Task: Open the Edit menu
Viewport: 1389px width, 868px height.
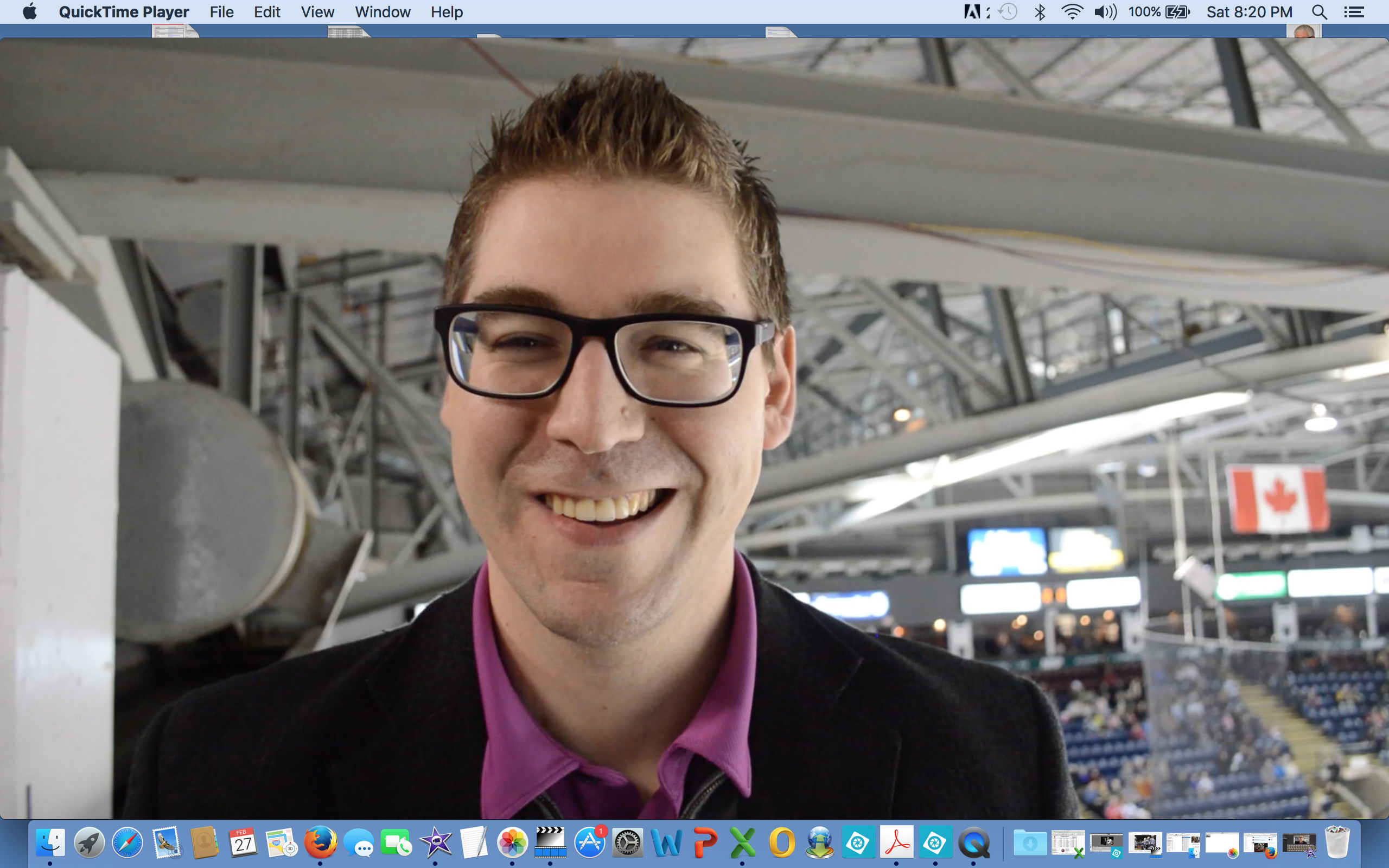Action: (267, 12)
